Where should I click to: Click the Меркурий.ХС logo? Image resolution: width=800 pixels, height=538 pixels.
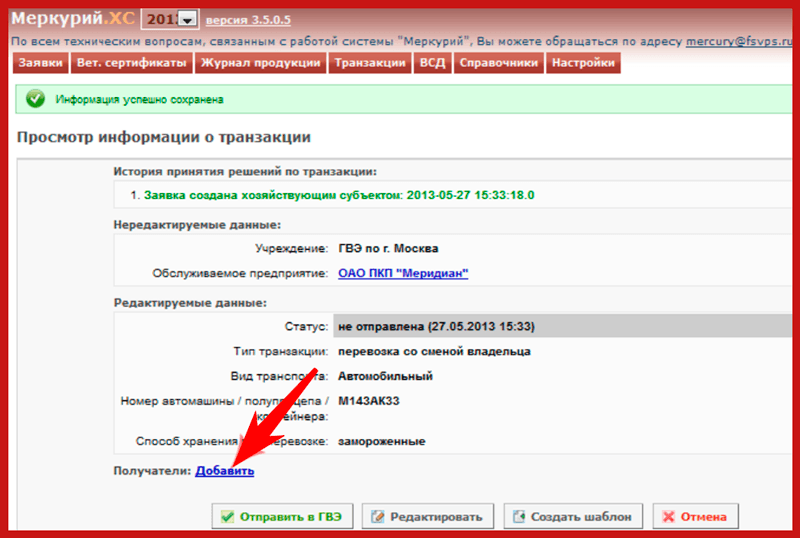tap(73, 19)
